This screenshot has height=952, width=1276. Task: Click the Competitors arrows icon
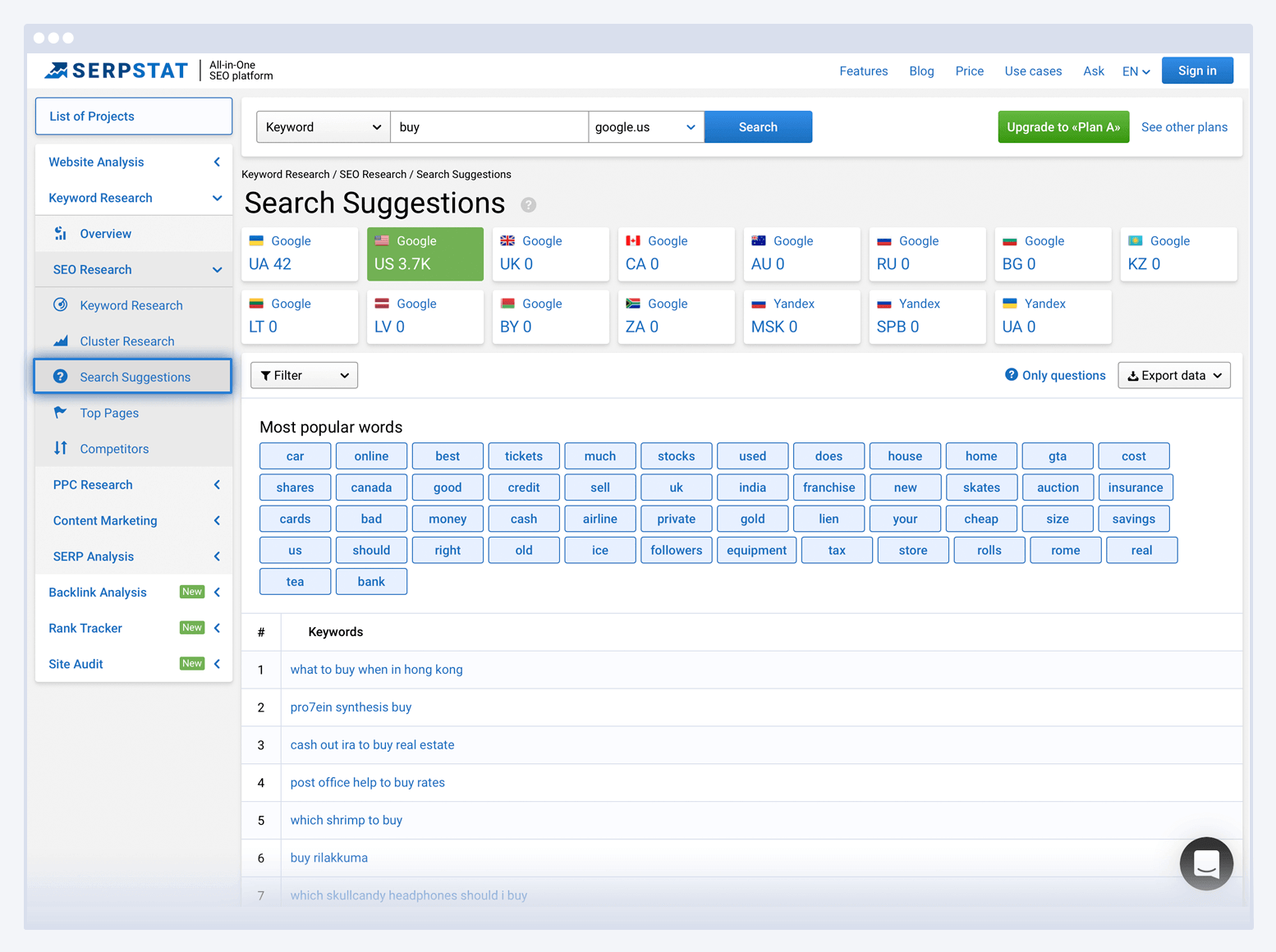pos(61,449)
